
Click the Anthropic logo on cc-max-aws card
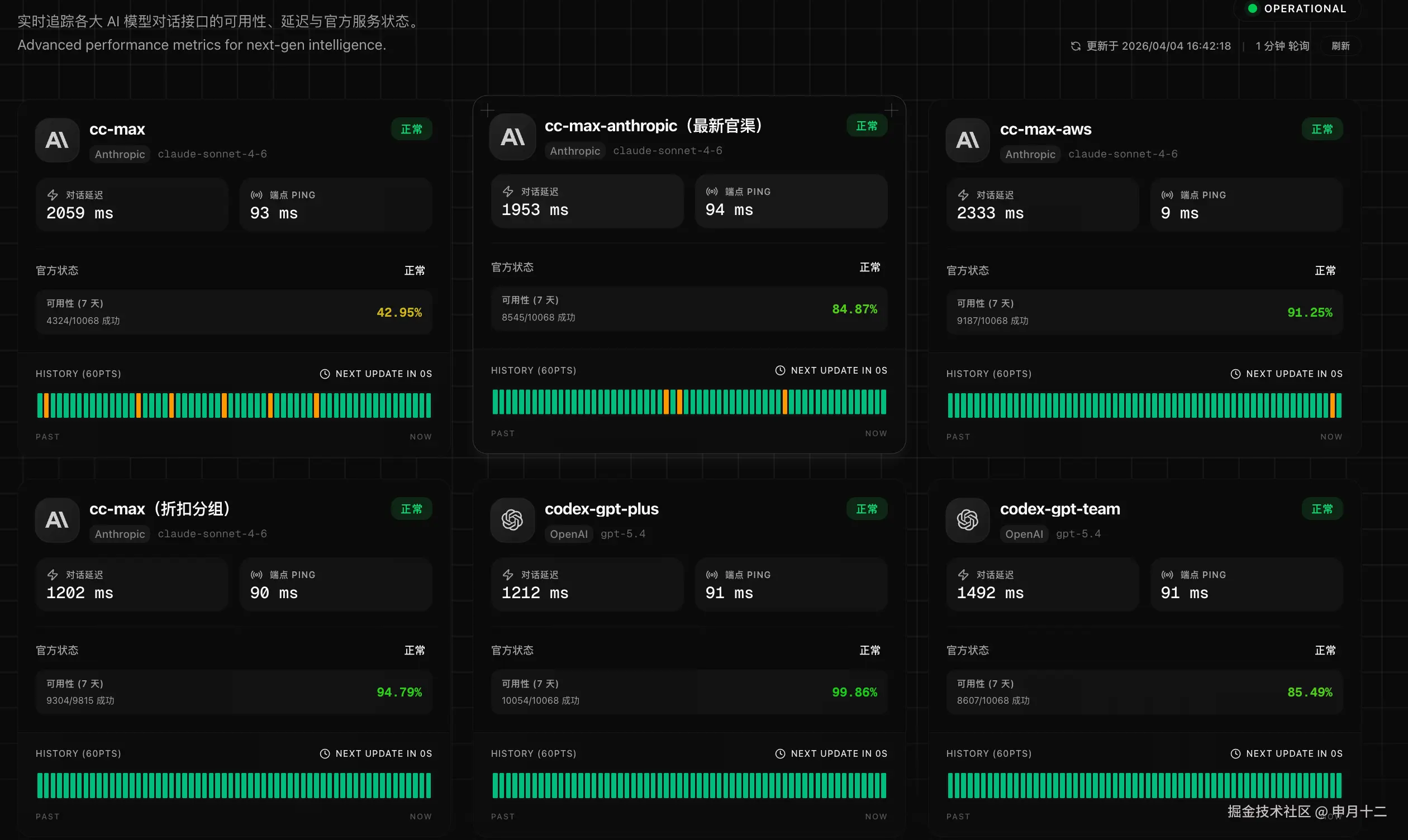tap(968, 140)
